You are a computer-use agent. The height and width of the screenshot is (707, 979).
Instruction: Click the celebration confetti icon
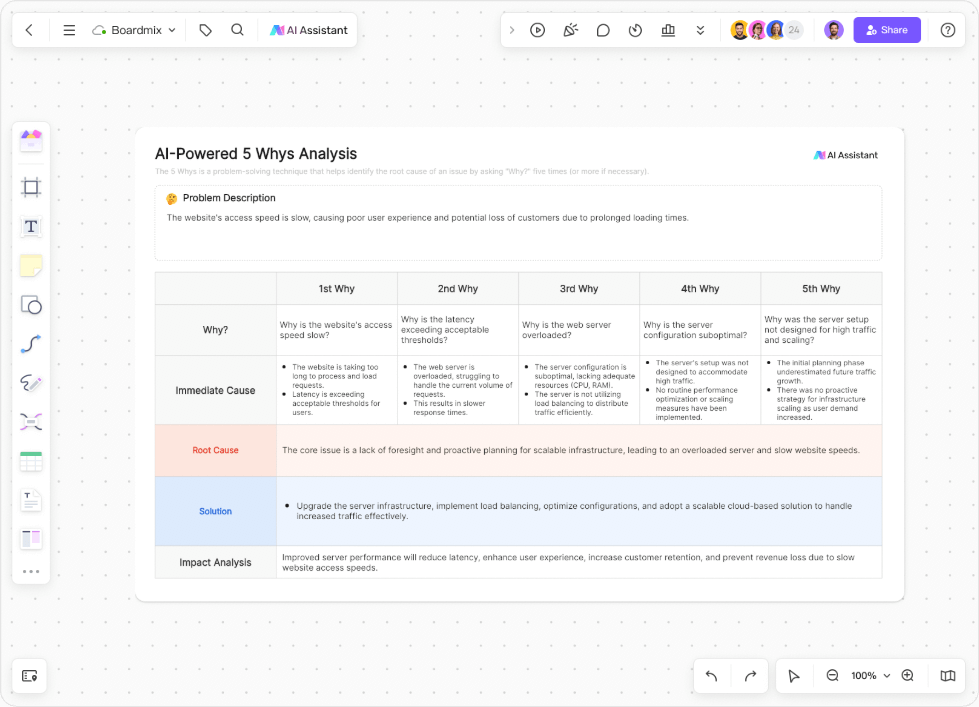pyautogui.click(x=570, y=30)
